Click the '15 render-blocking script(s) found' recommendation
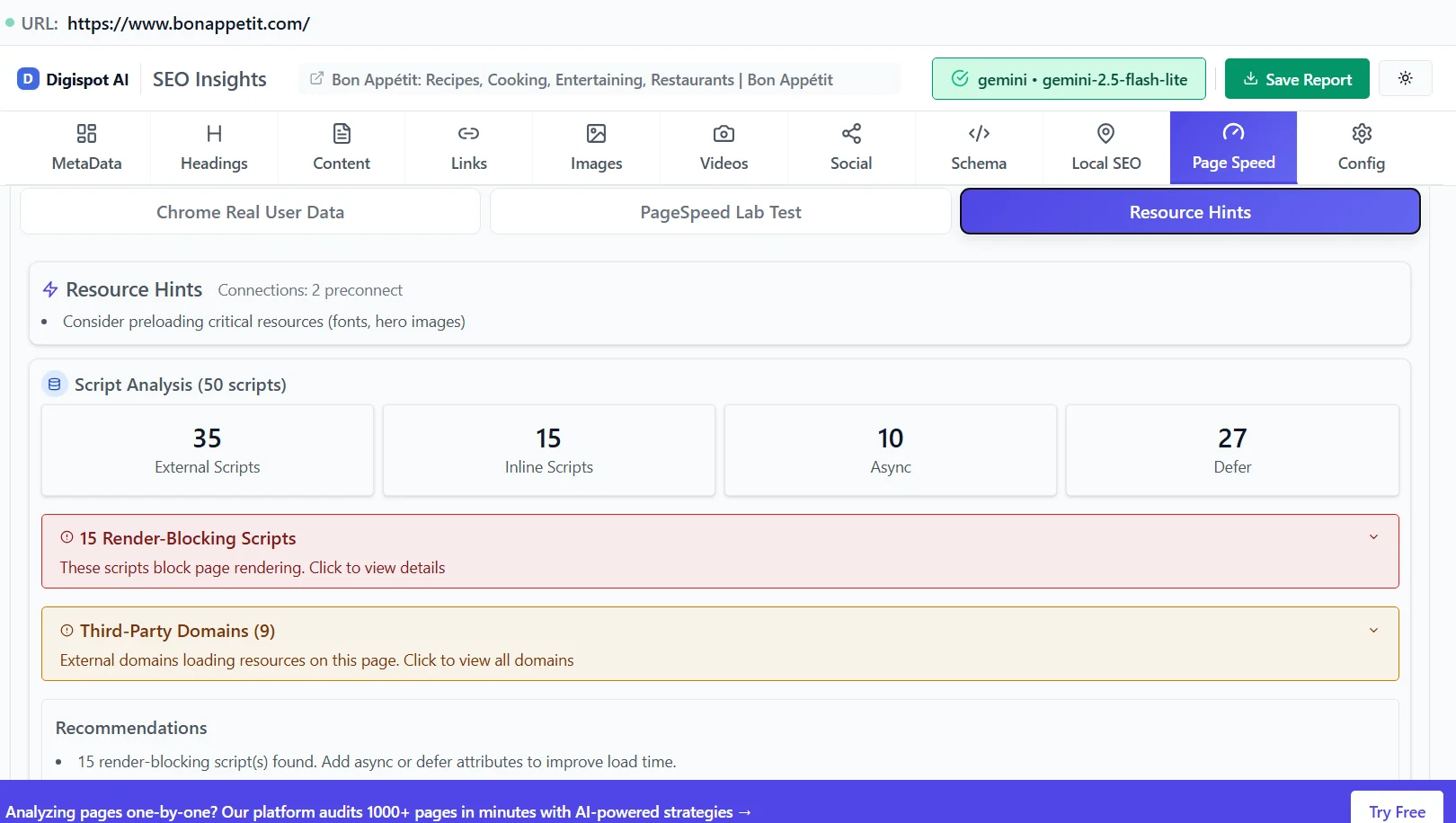Viewport: 1456px width, 823px height. [377, 762]
